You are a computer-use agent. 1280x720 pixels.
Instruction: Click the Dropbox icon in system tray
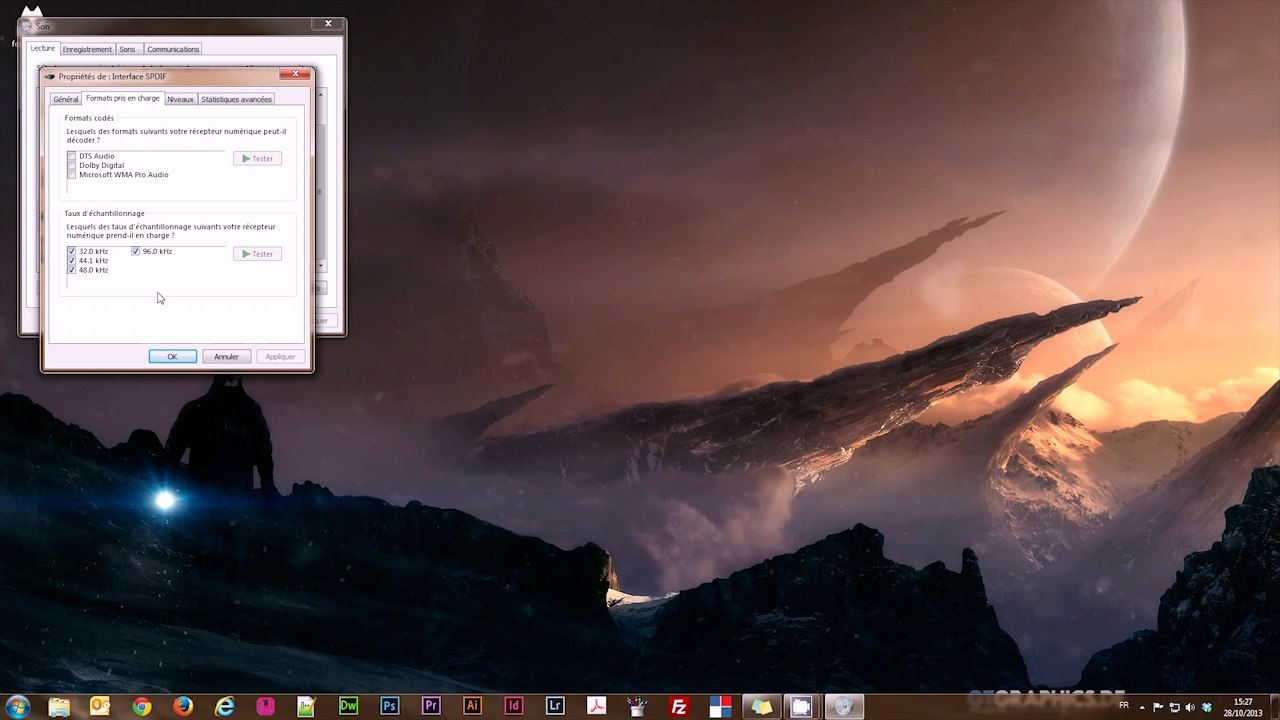(x=1206, y=708)
